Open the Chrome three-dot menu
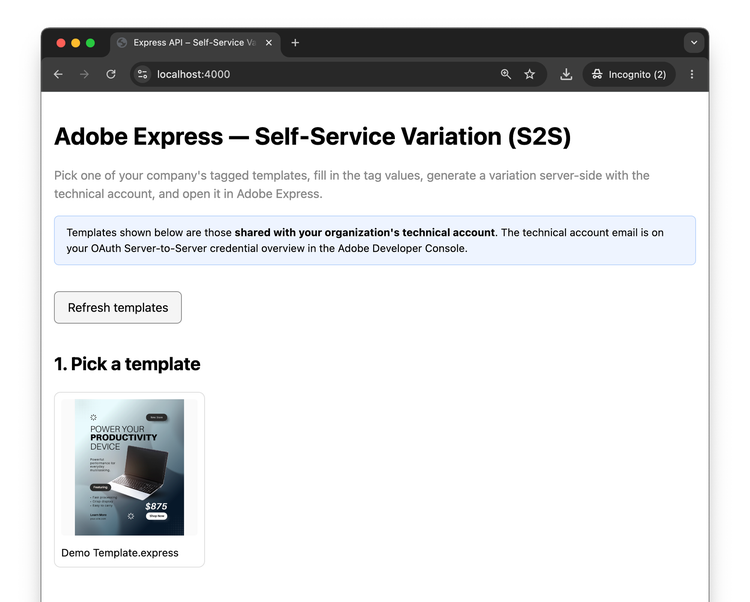This screenshot has width=750, height=602. pyautogui.click(x=692, y=74)
